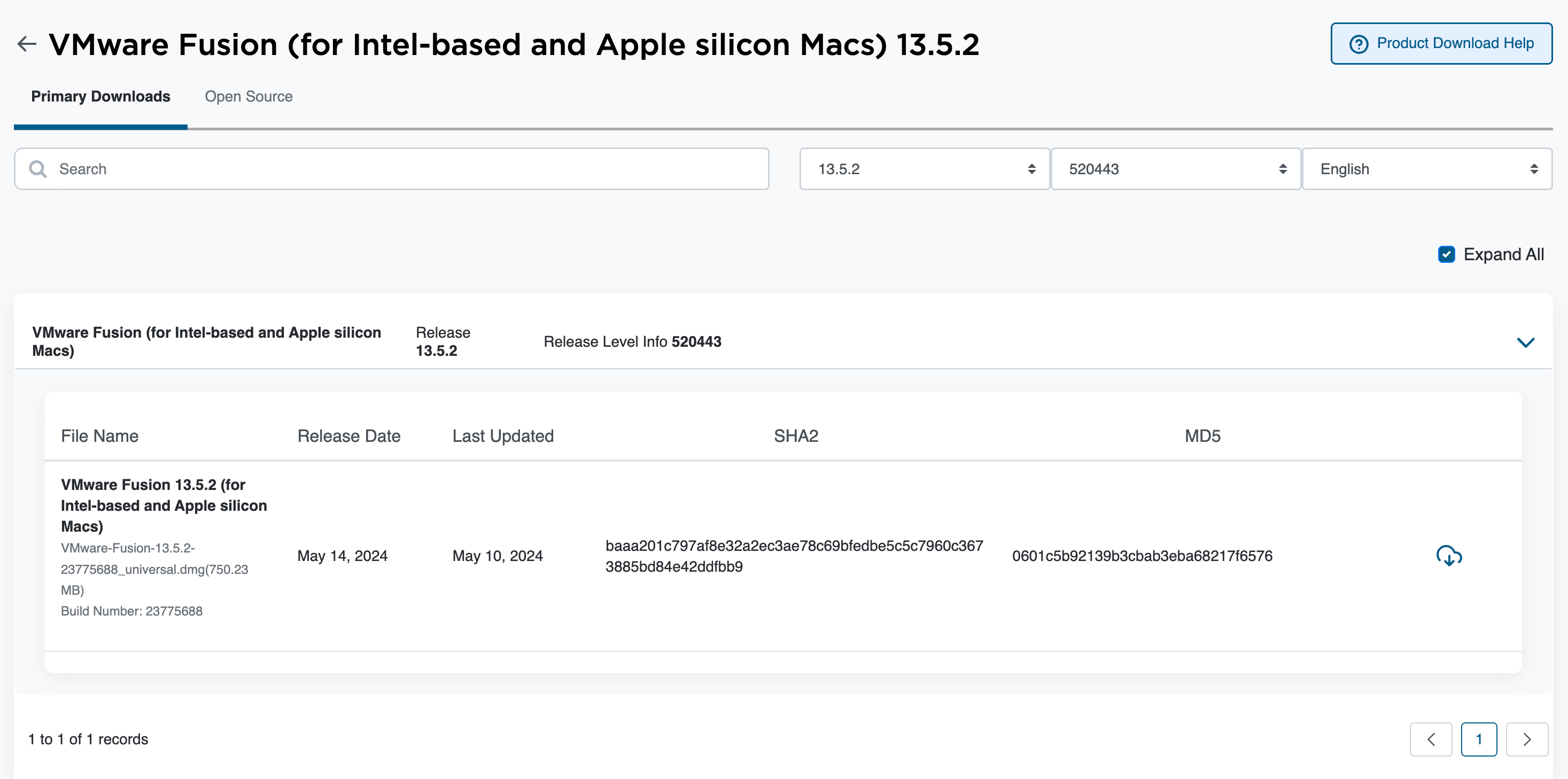The width and height of the screenshot is (1568, 779).
Task: Click the download cloud icon for VMware Fusion 13.5.2
Action: 1449,556
